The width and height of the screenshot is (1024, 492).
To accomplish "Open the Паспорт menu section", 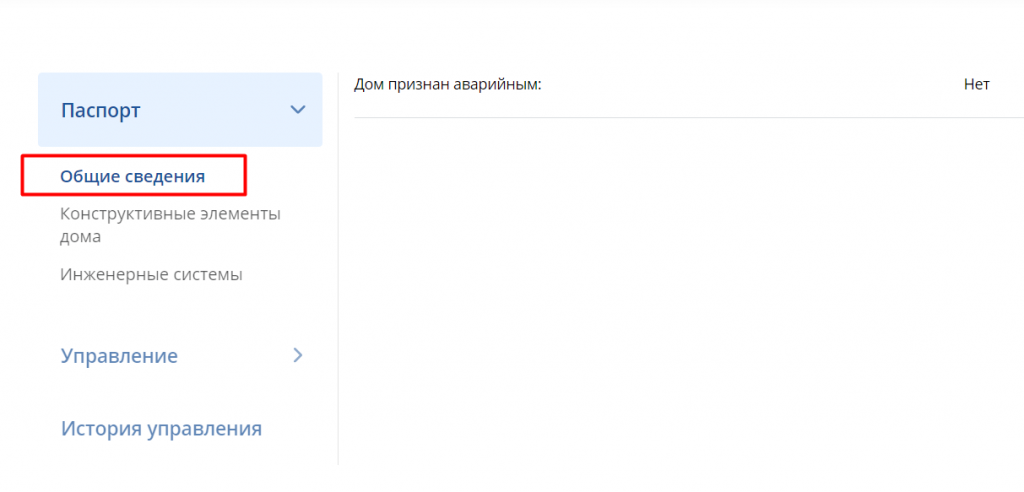I will 180,110.
